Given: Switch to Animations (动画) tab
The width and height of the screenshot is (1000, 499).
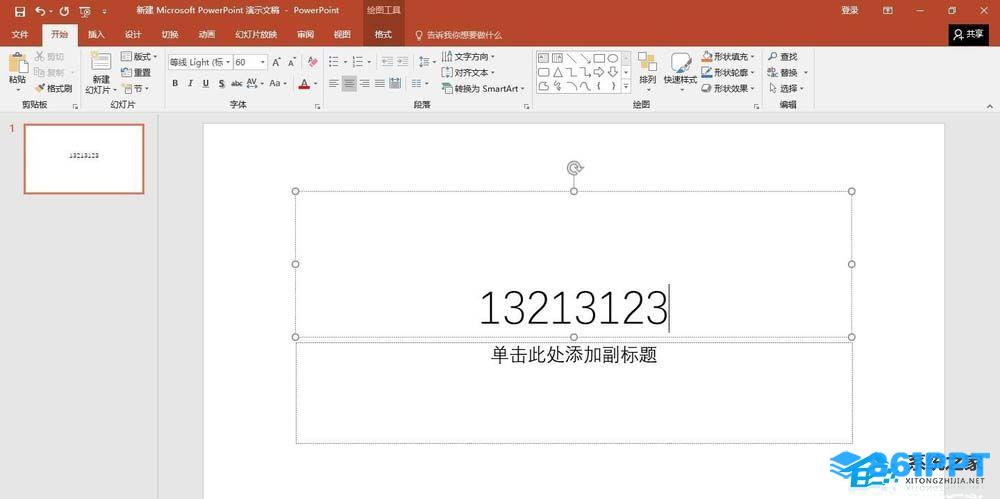Looking at the screenshot, I should [207, 34].
